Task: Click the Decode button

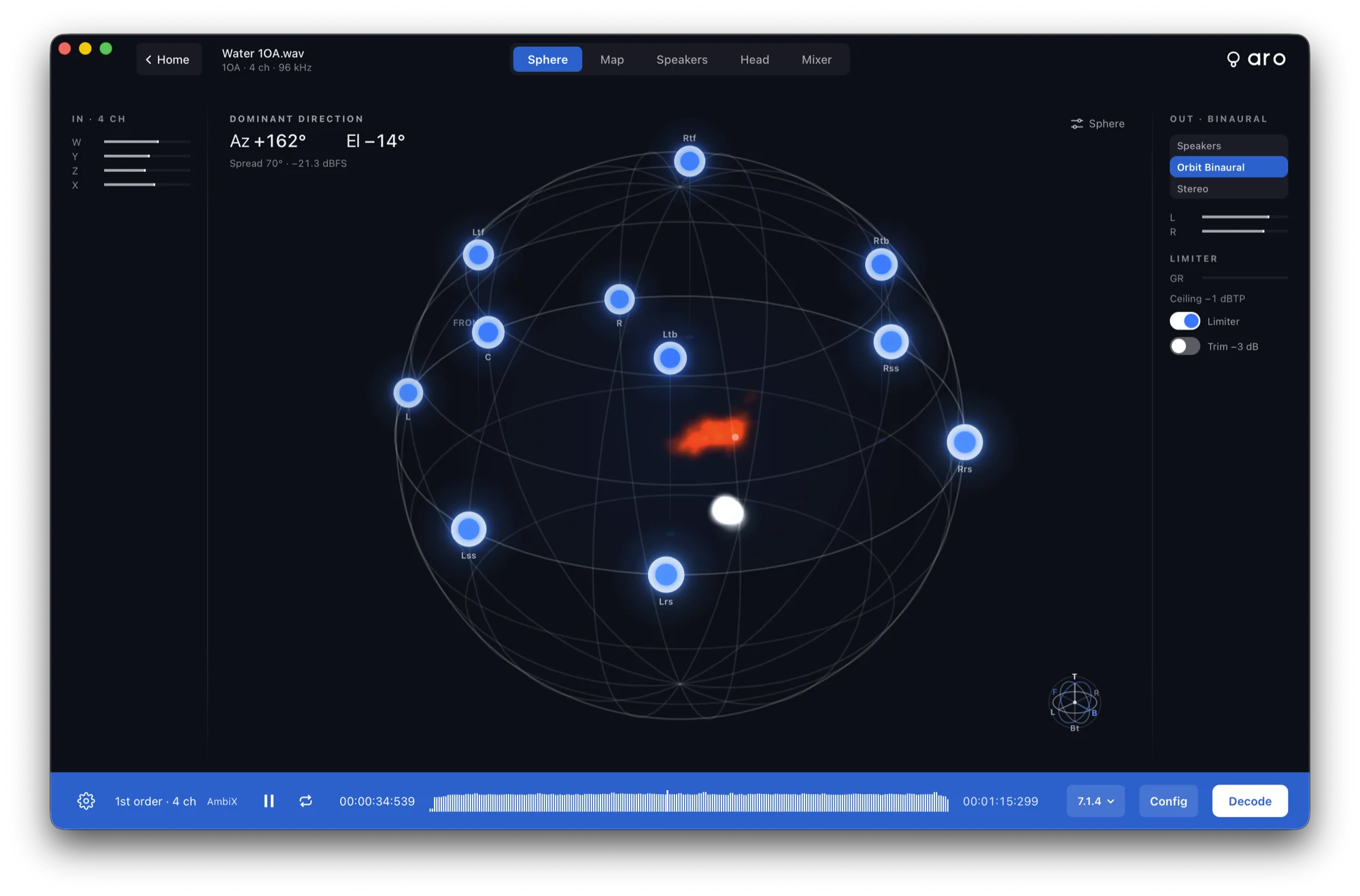Action: 1250,801
